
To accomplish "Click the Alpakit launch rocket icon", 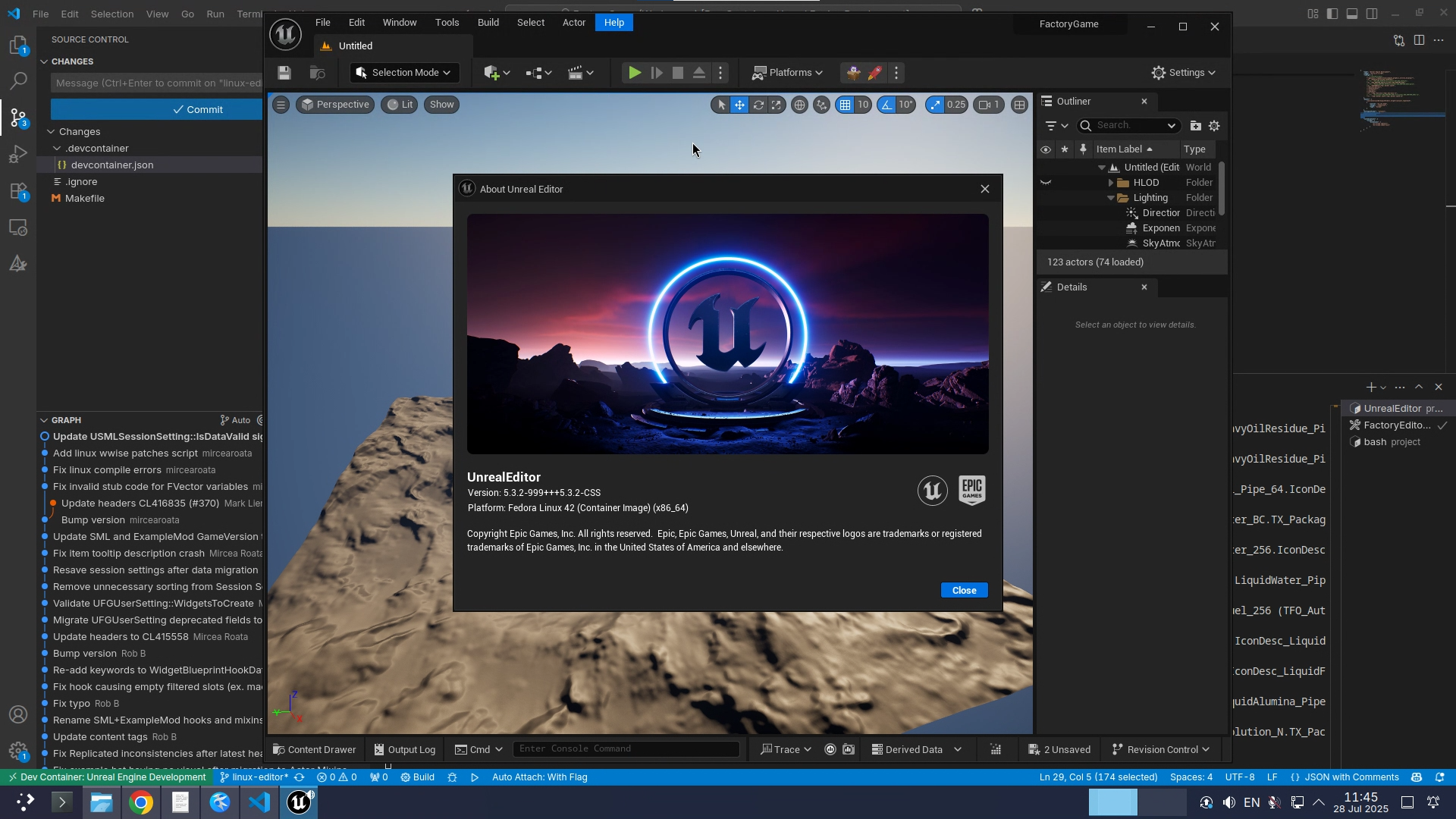I will (x=875, y=73).
